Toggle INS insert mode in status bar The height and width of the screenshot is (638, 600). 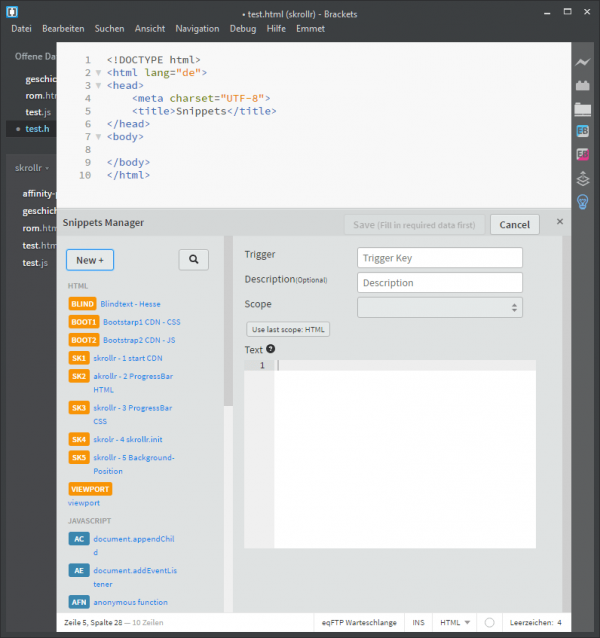pyautogui.click(x=418, y=623)
